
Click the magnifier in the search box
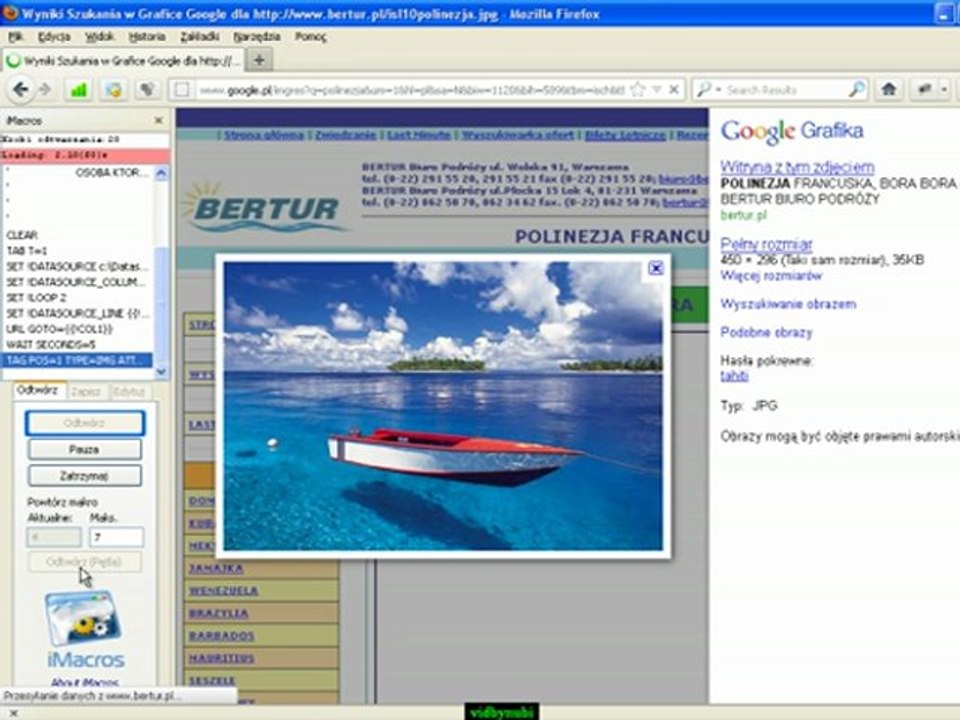tap(857, 89)
